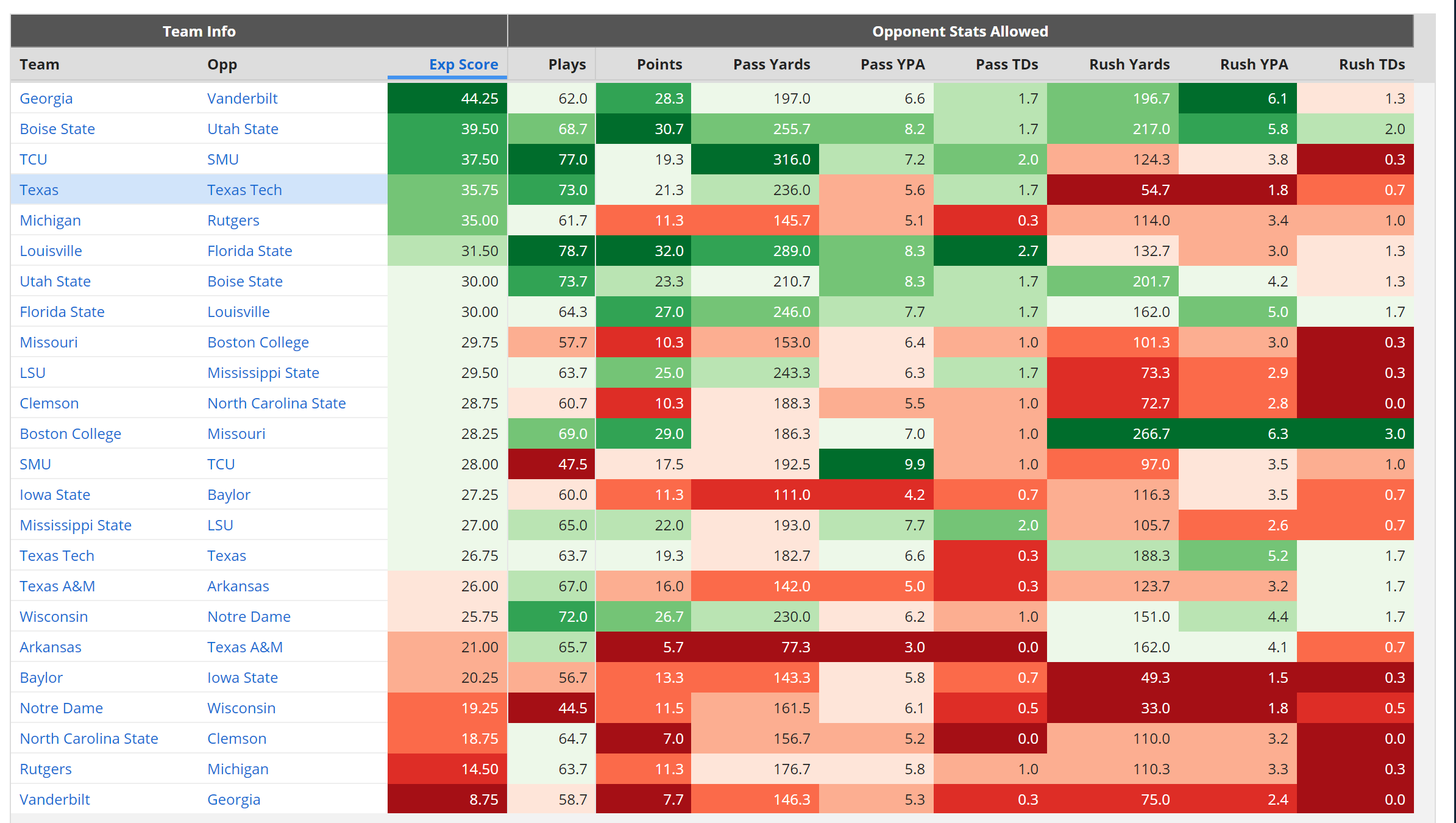Screen dimensions: 1456x823
Task: Sort by the Team column header
Action: (40, 64)
